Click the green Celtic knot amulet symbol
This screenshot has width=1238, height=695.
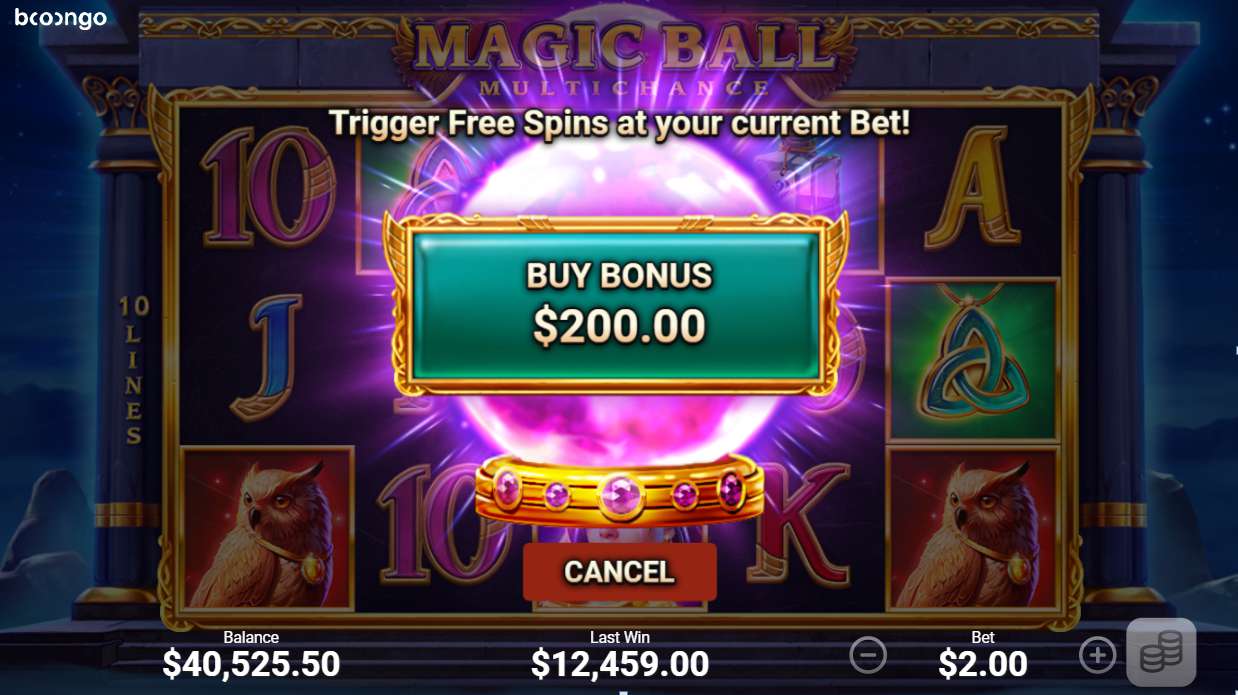[x=973, y=360]
